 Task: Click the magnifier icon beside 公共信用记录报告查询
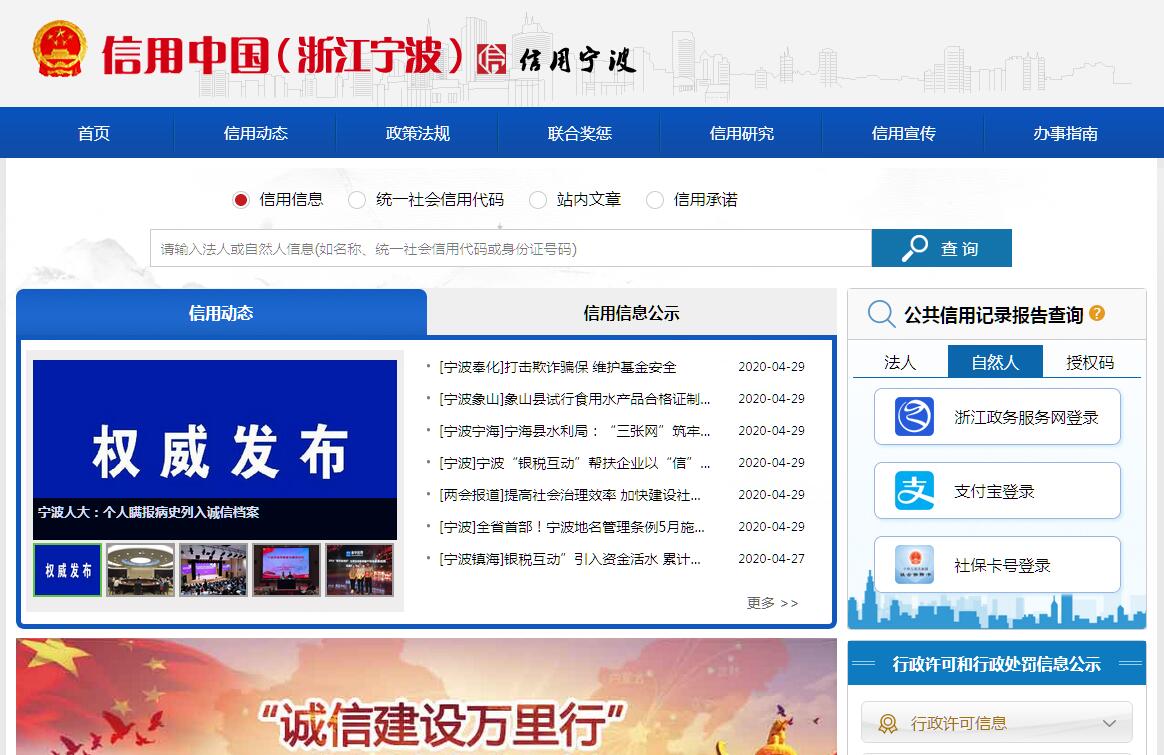[881, 315]
